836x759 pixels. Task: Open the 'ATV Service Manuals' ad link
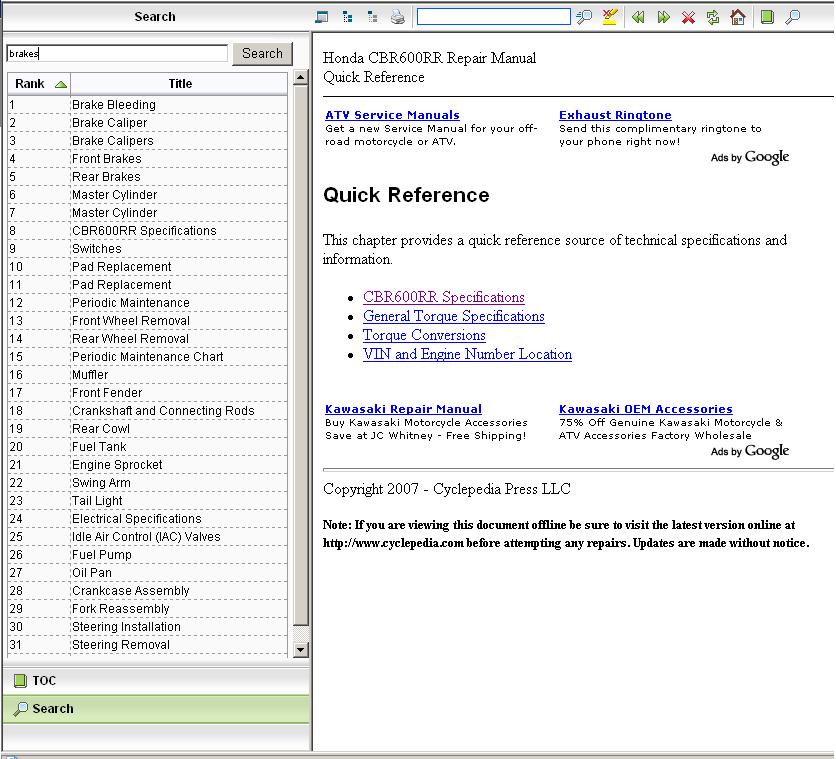[x=392, y=115]
